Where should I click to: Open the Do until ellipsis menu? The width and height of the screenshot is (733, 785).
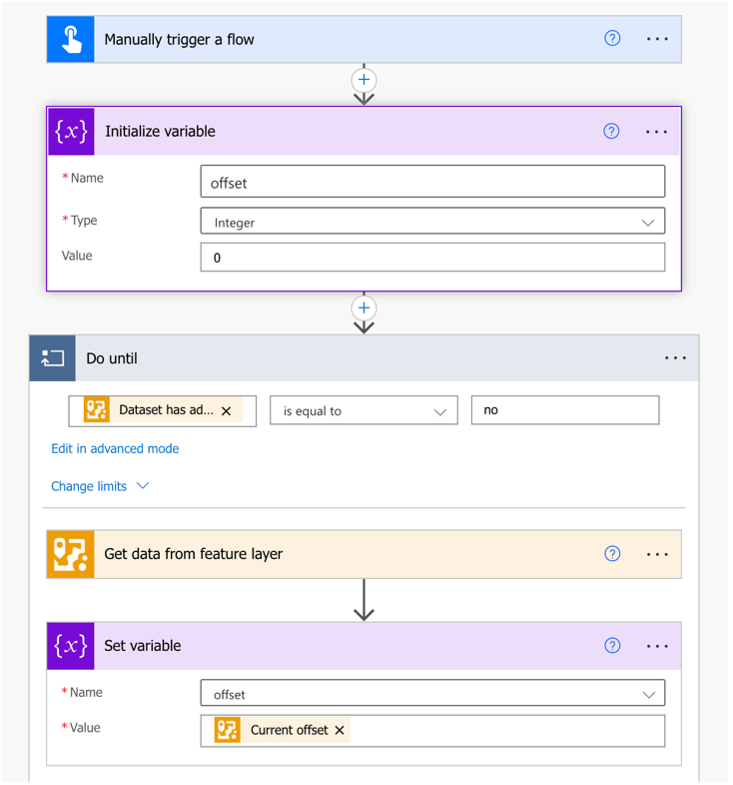pos(675,357)
